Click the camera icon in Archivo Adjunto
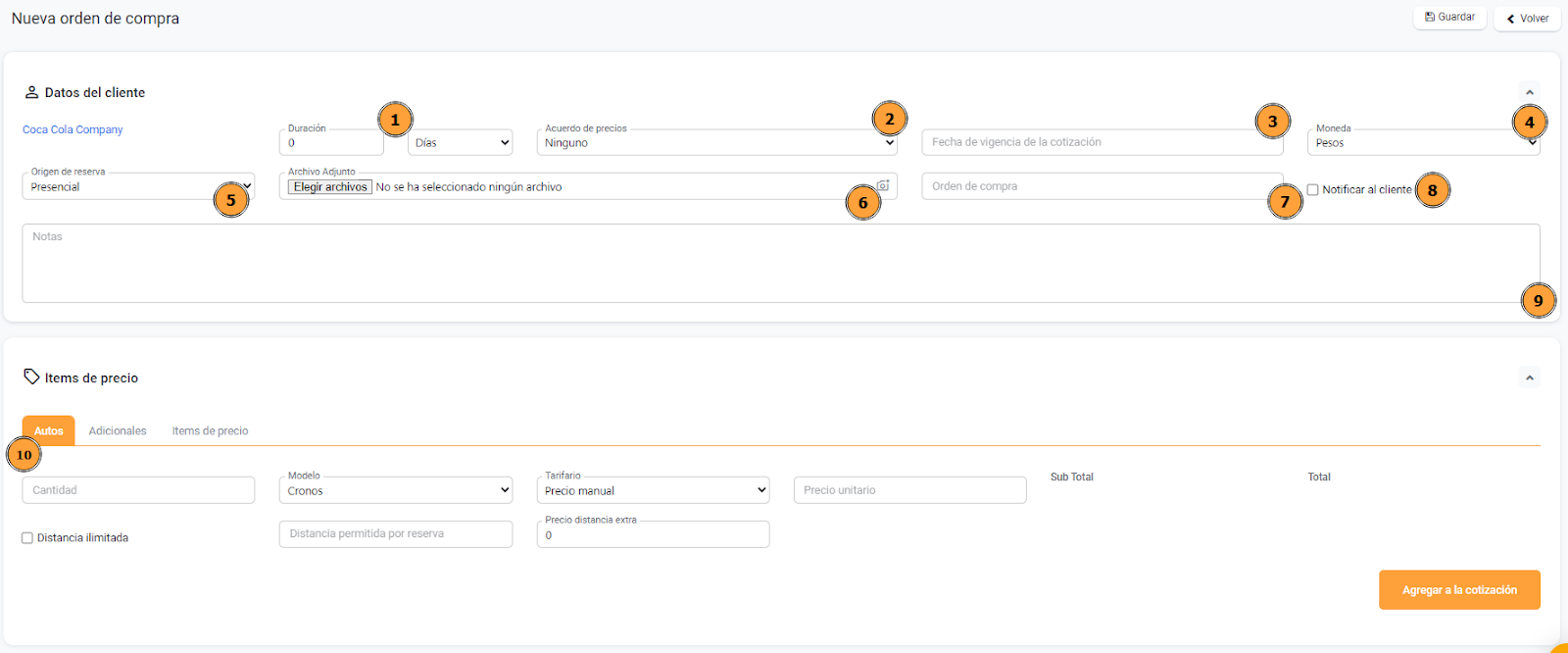Viewport: 1568px width, 653px height. (883, 185)
